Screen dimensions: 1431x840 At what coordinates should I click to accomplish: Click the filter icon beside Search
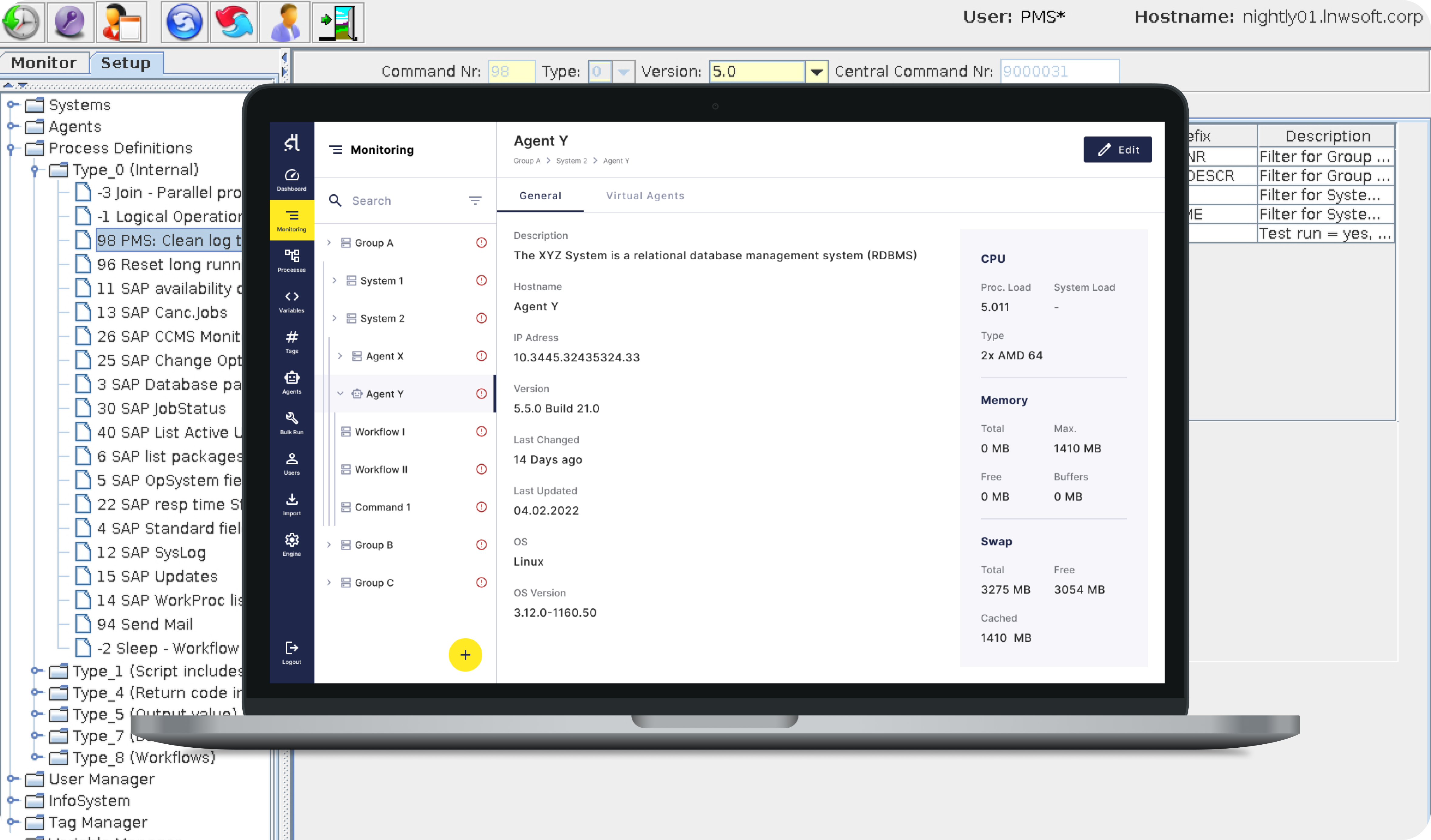(x=475, y=200)
